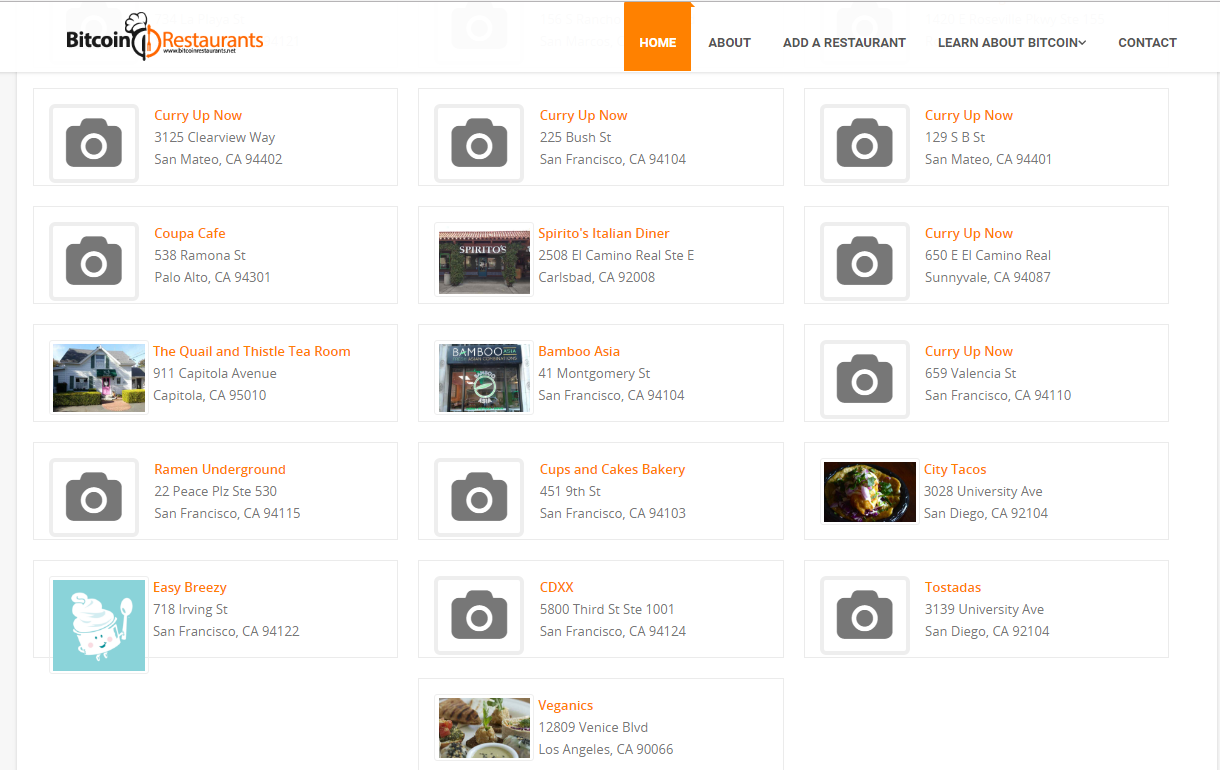Open Quail and Thistle Tea Room photo

[x=99, y=378]
